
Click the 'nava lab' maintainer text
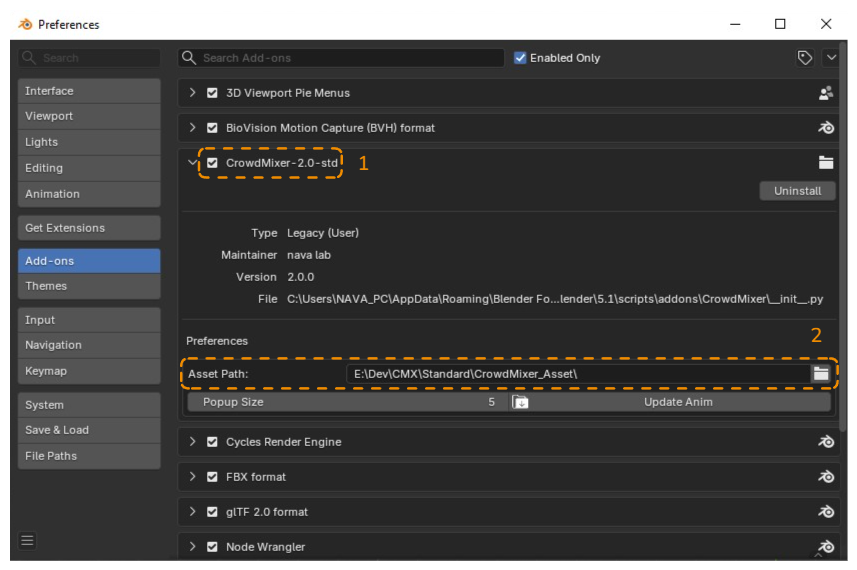tap(309, 255)
